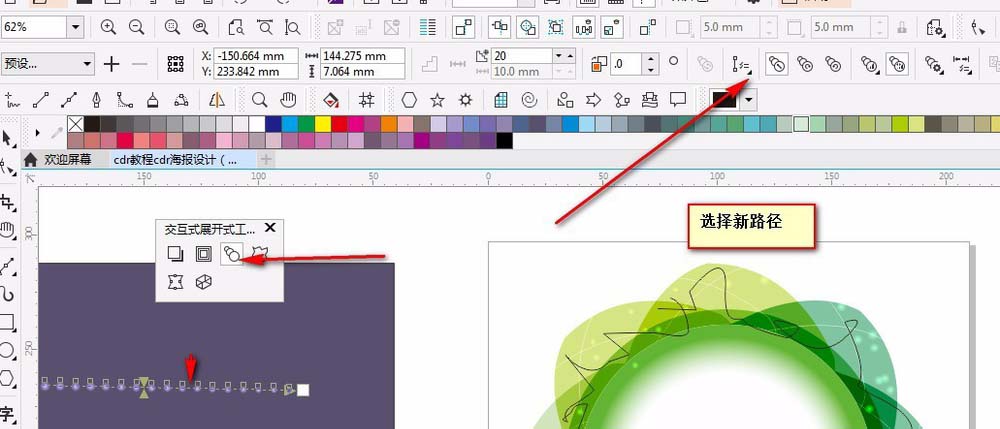Open the zoom level dropdown arrow
Screen dimensions: 1000x429
[76, 27]
